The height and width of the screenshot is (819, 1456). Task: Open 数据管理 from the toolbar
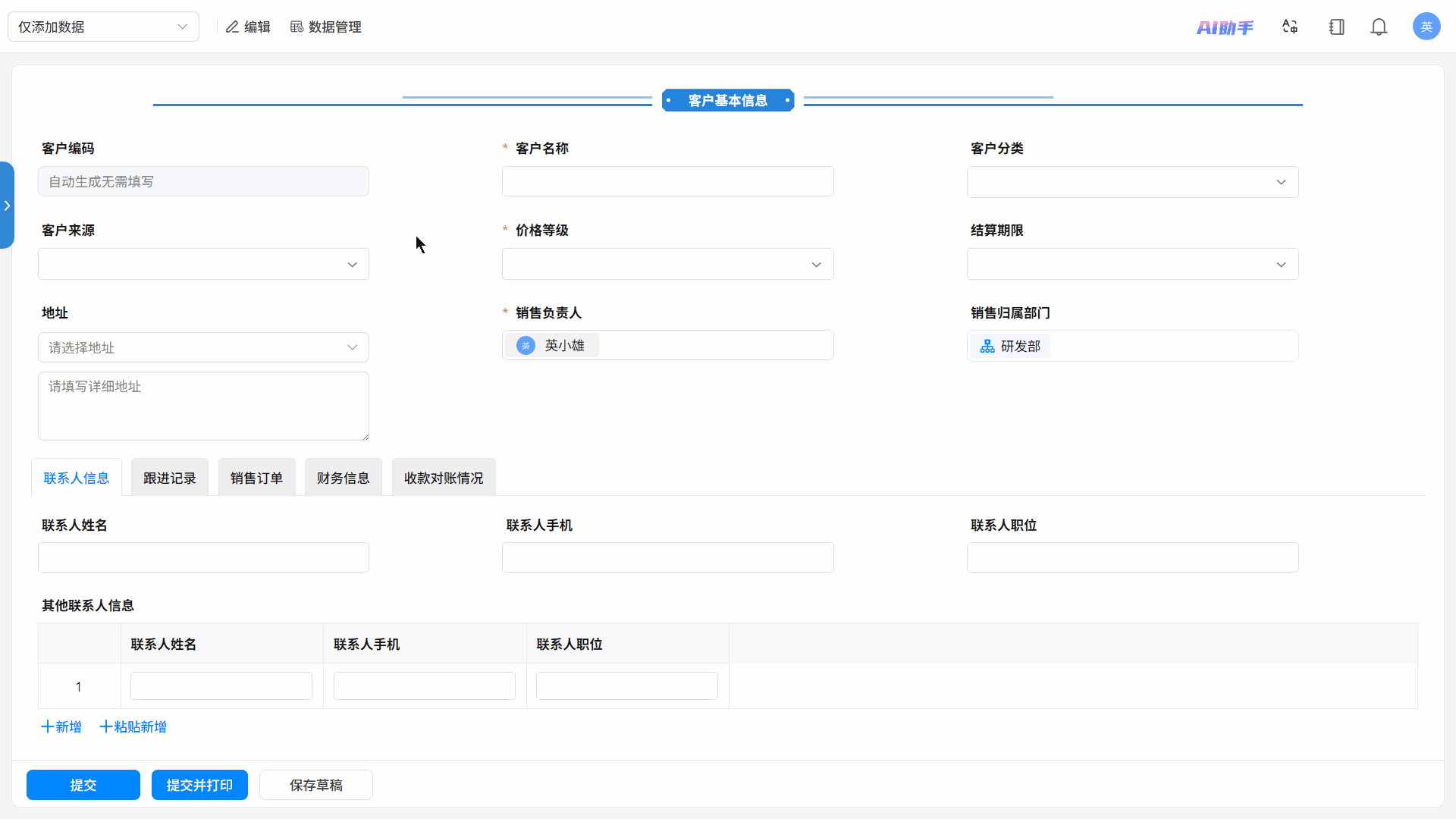pyautogui.click(x=325, y=27)
